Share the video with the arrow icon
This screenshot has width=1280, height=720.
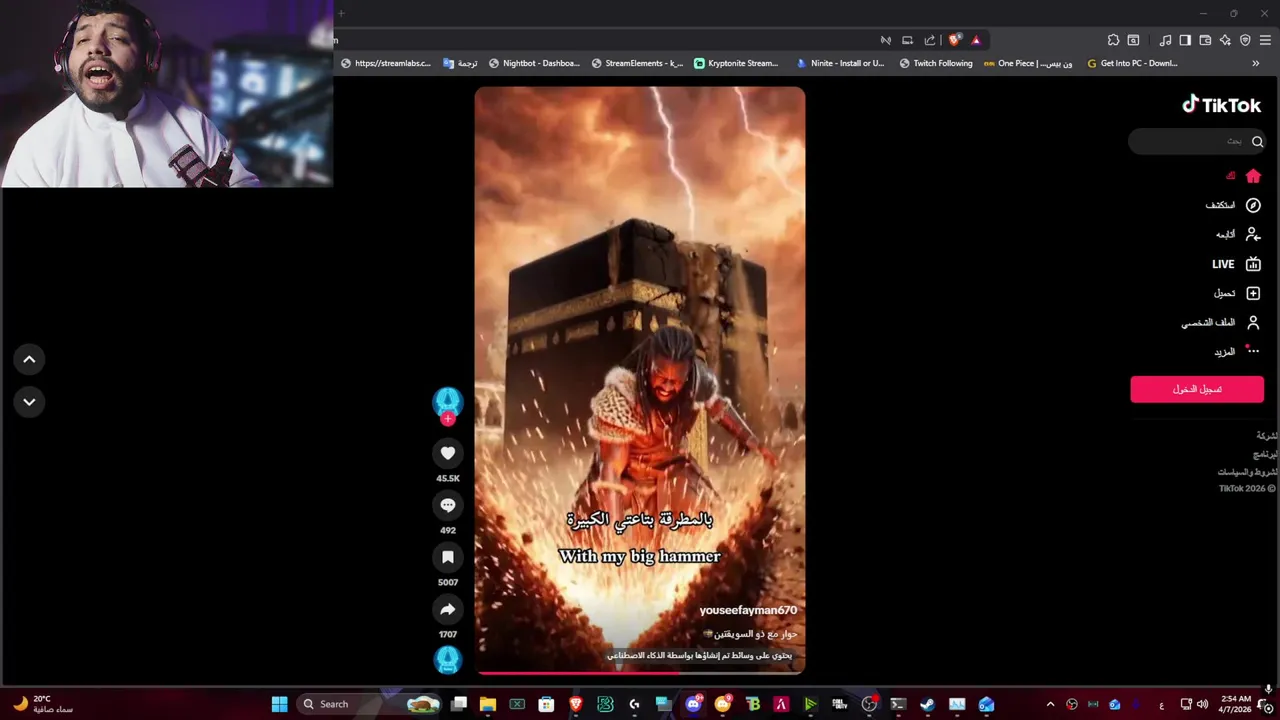[448, 609]
